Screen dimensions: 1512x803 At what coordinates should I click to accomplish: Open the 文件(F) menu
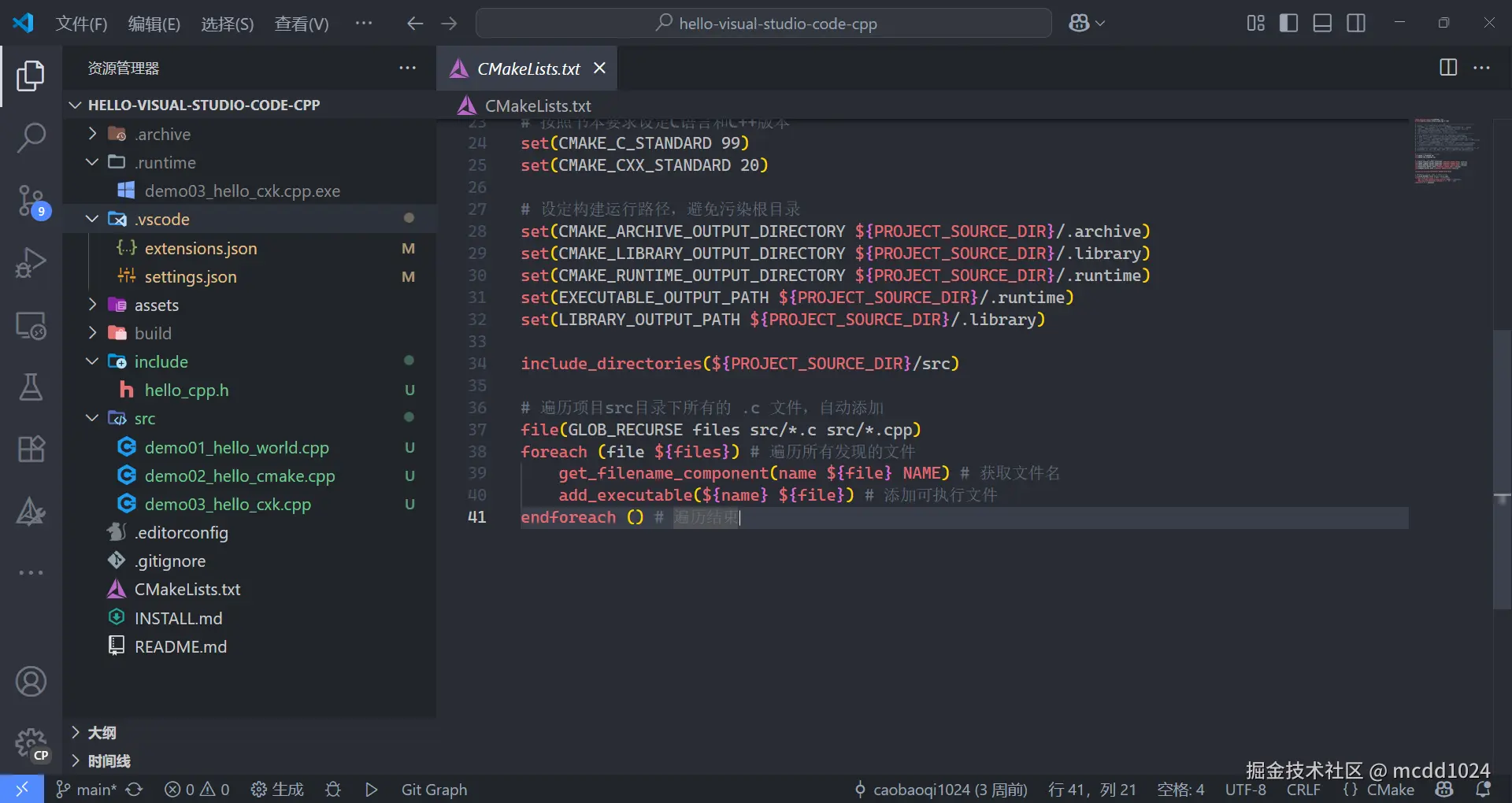(x=81, y=24)
